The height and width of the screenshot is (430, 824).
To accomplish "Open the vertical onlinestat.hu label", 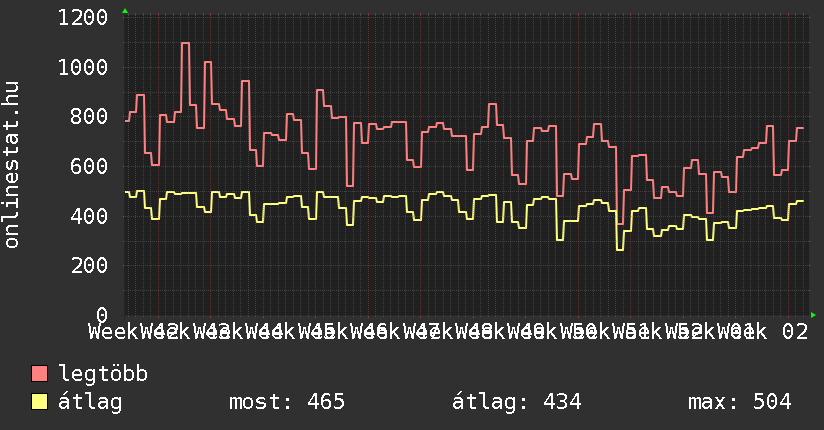I will tap(13, 166).
